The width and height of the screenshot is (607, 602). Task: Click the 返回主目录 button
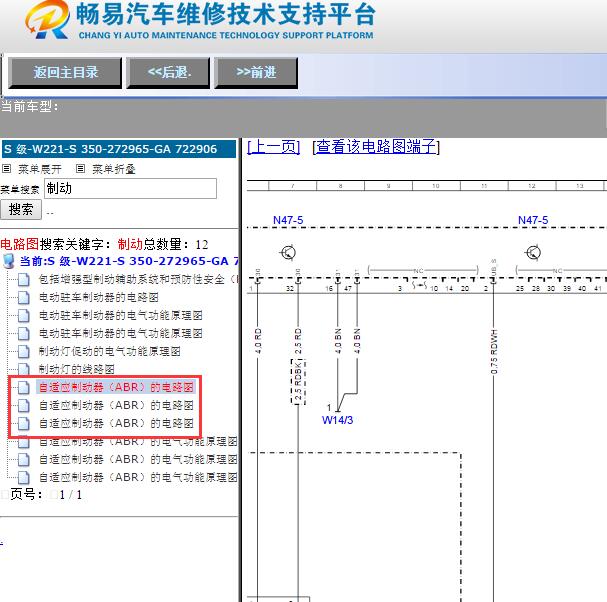[65, 73]
